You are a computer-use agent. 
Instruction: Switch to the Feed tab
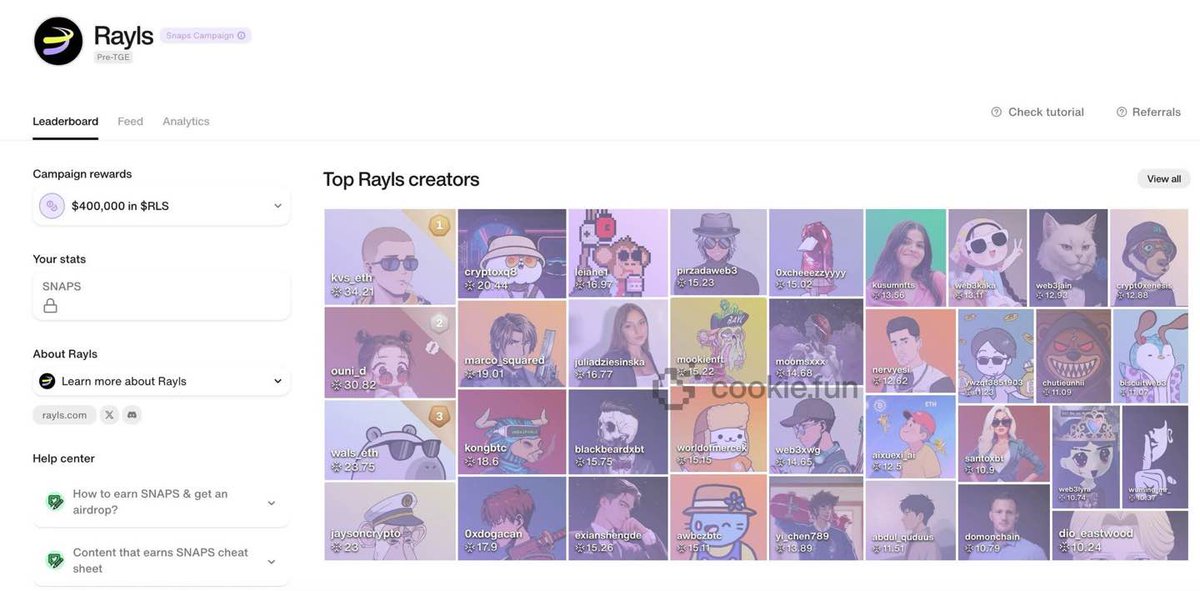130,121
